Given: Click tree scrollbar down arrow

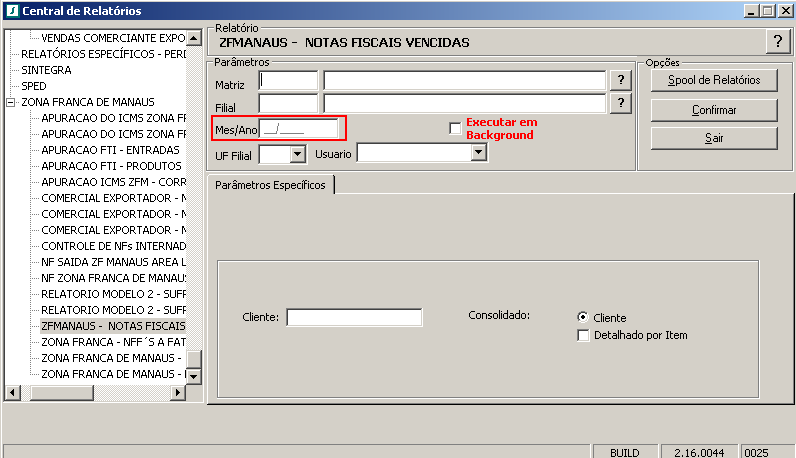Looking at the screenshot, I should 194,376.
